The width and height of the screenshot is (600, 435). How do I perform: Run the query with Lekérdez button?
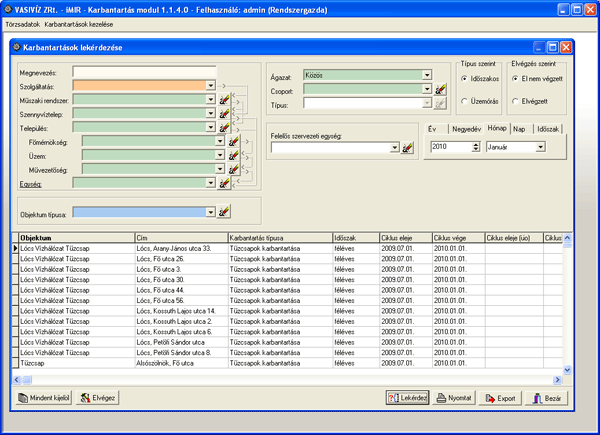407,398
